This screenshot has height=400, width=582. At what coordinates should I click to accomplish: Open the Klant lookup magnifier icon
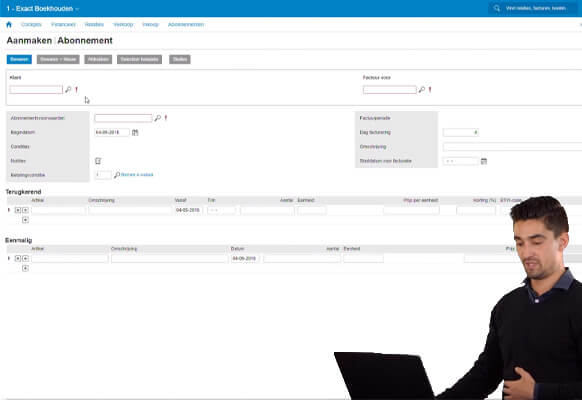68,89
